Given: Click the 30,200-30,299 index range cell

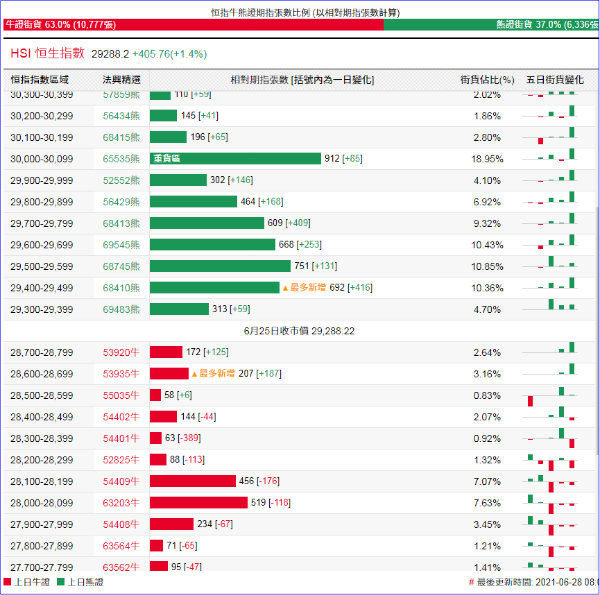Looking at the screenshot, I should tap(42, 116).
